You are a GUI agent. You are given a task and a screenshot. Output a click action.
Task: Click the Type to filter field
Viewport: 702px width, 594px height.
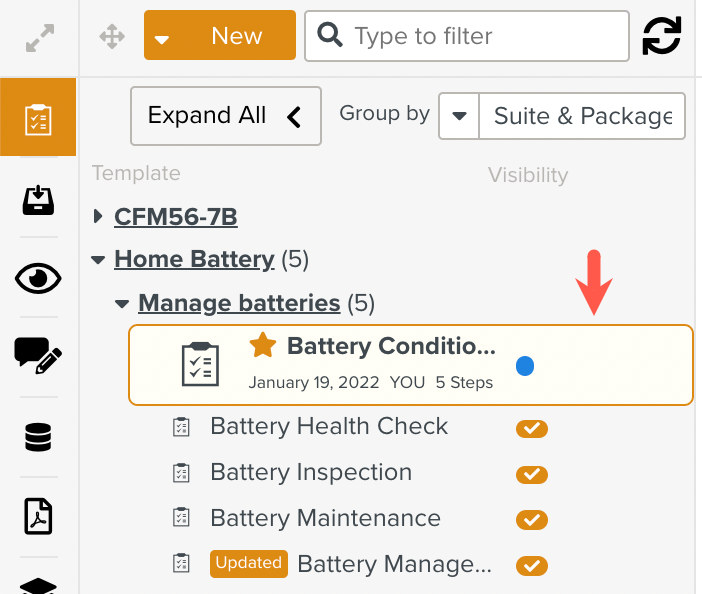coord(480,37)
